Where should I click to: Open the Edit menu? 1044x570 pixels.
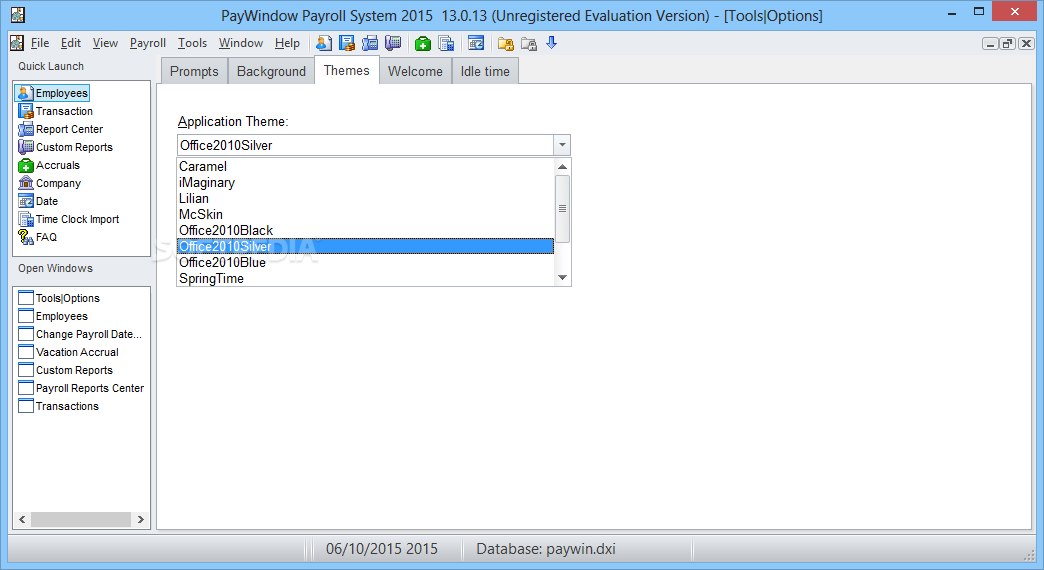pos(71,43)
